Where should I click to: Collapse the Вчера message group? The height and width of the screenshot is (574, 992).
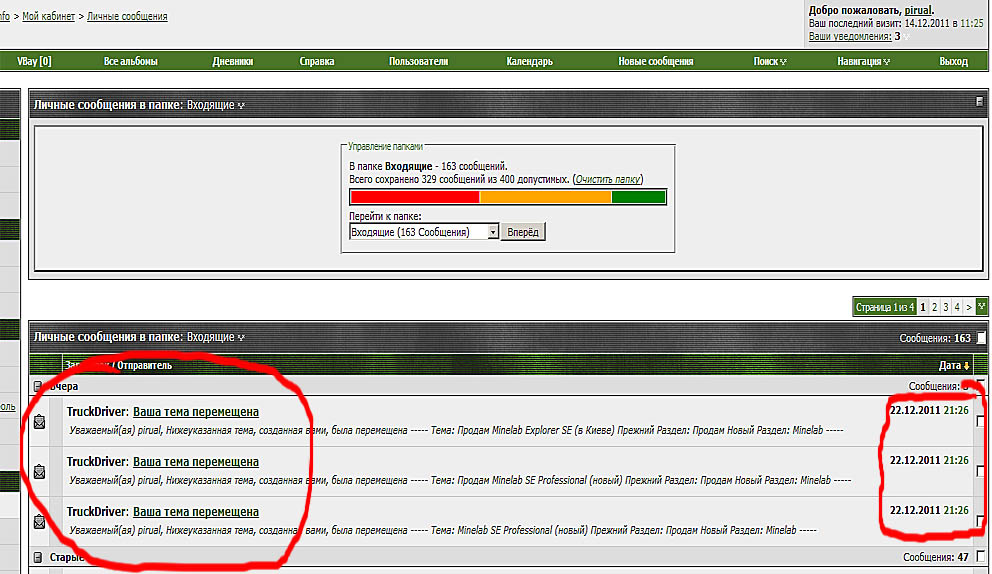tap(38, 386)
